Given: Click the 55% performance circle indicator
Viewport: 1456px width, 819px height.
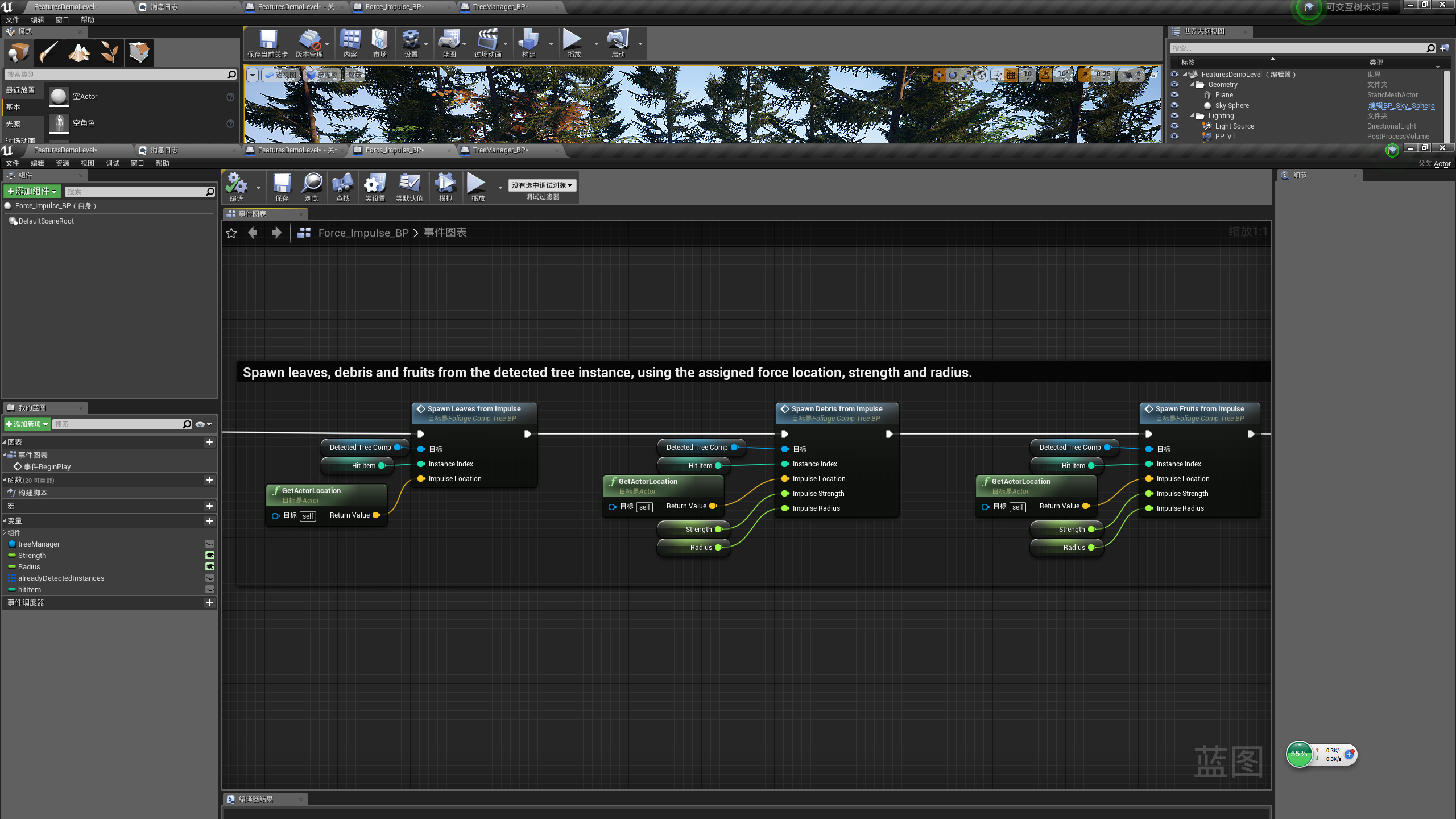Looking at the screenshot, I should [1299, 754].
